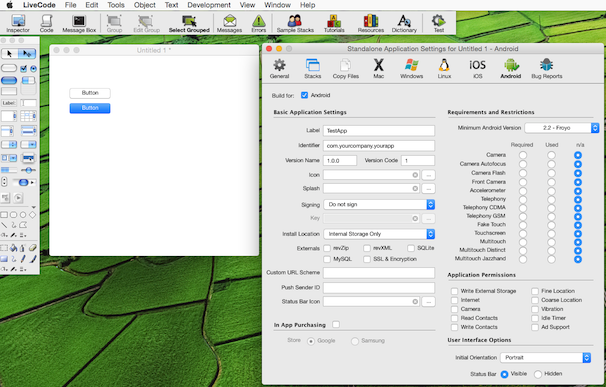Select the Label field tool

[9, 103]
